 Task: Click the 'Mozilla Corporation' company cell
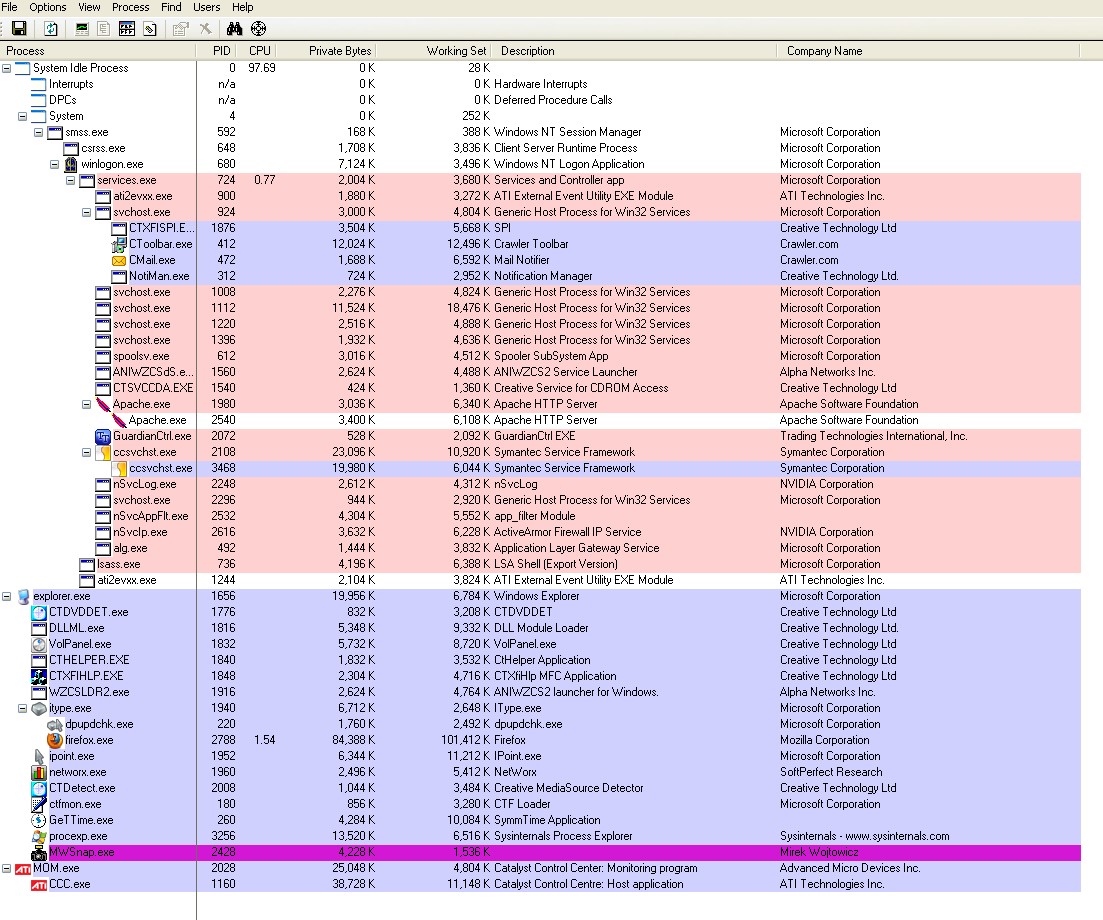pyautogui.click(x=824, y=740)
